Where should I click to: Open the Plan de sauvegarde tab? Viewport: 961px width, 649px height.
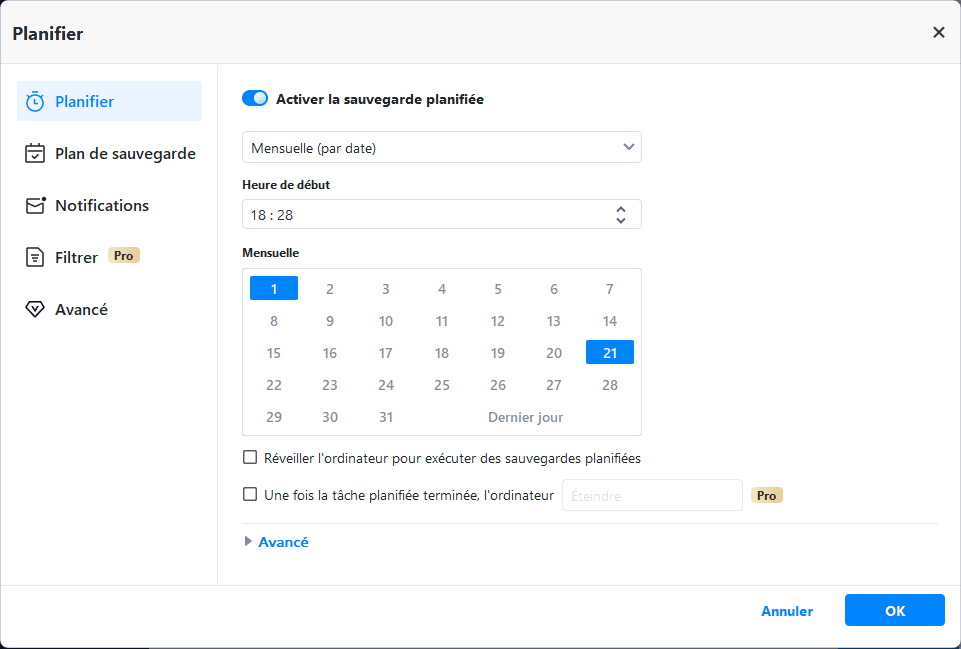click(125, 154)
